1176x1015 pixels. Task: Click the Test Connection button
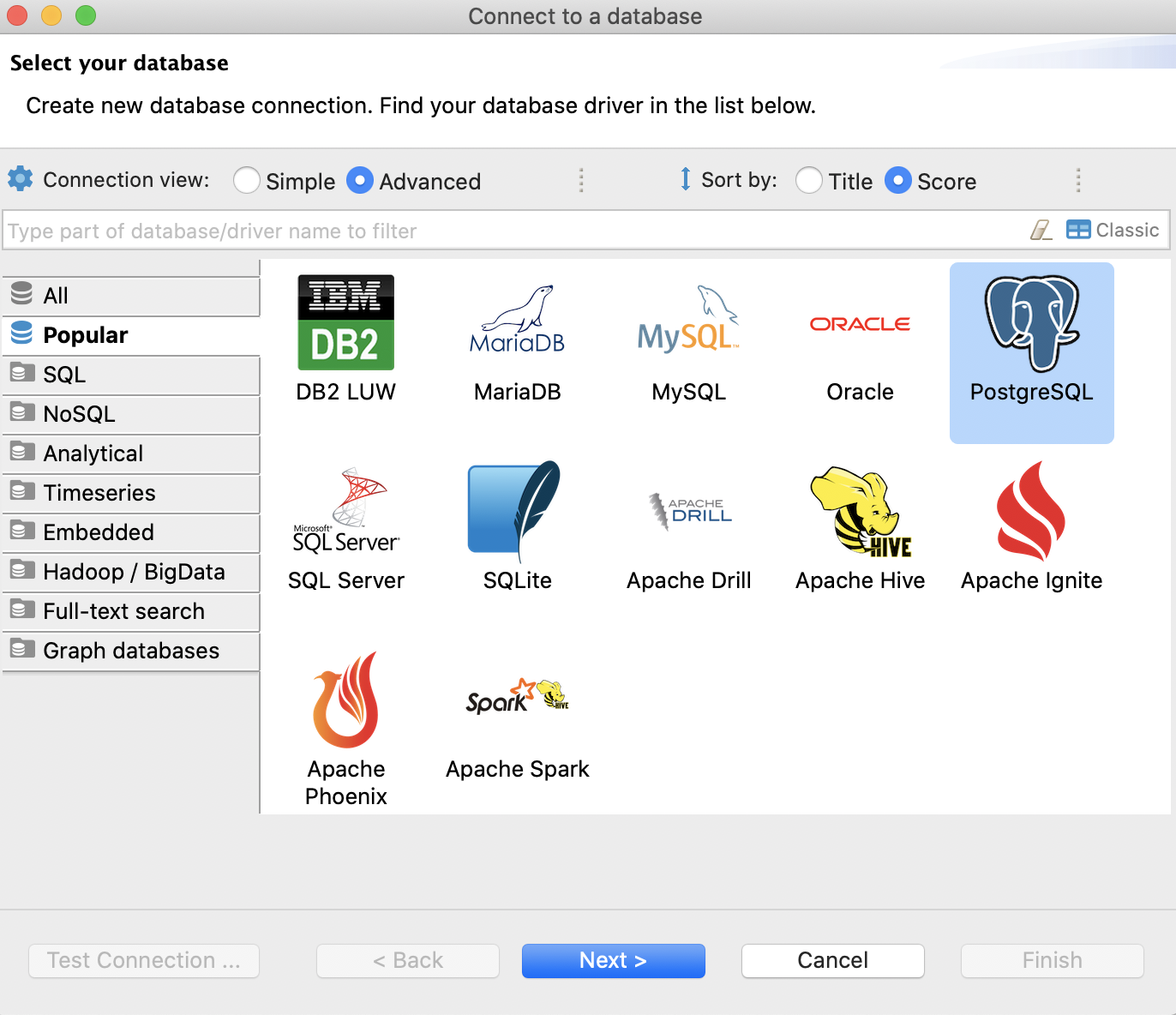[x=144, y=960]
